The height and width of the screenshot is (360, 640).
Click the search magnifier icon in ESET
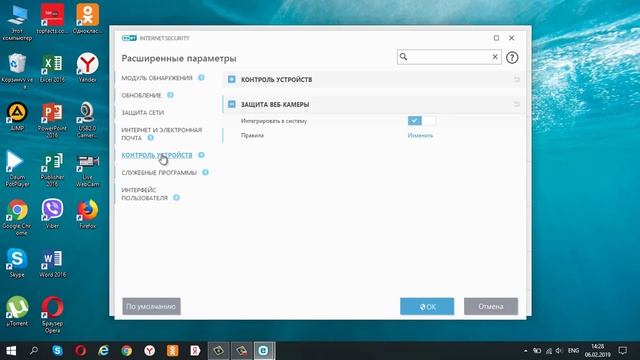[x=403, y=56]
